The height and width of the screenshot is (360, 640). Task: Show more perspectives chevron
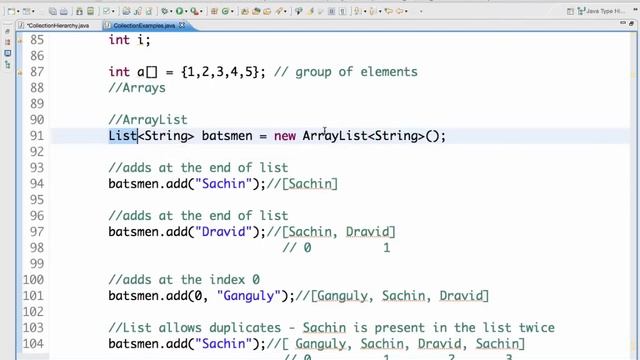(636, 9)
